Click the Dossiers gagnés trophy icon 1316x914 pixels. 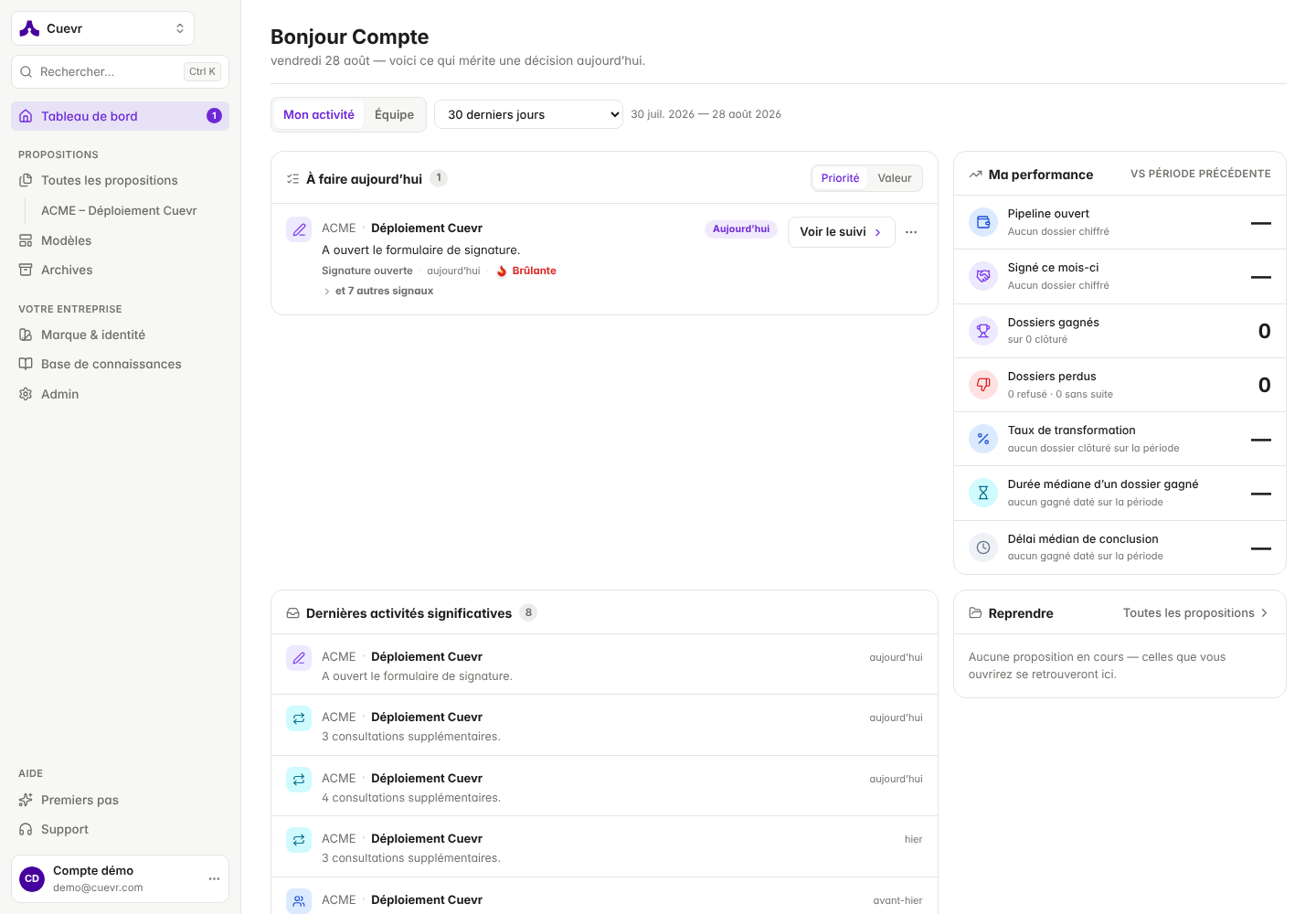point(983,331)
